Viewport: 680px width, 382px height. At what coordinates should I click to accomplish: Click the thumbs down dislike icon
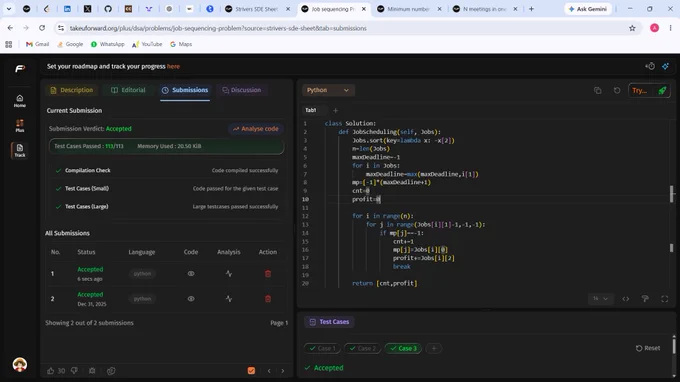click(74, 371)
